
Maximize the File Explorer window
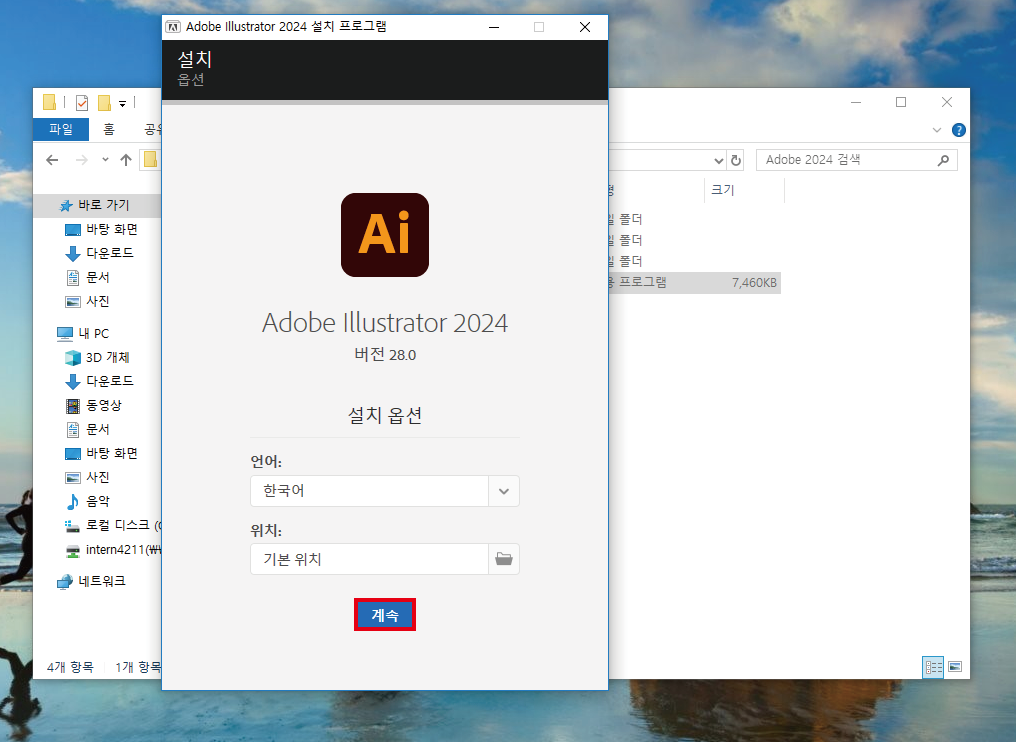click(901, 102)
